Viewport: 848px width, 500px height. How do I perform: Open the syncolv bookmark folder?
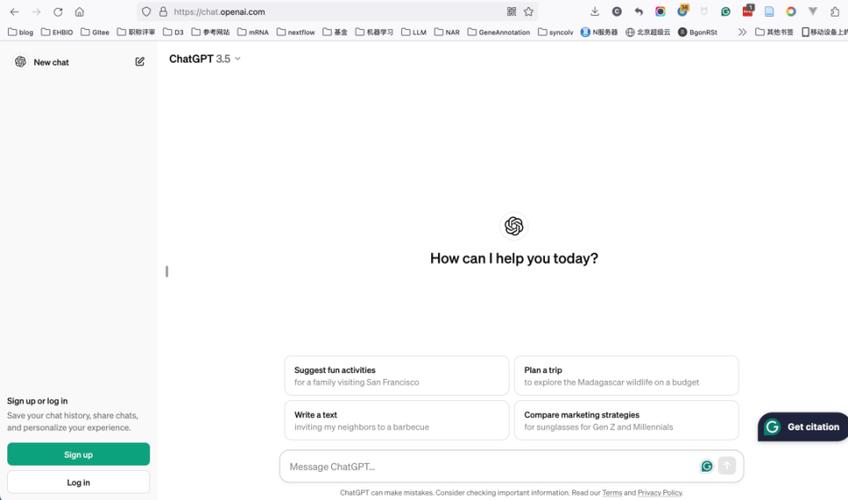pyautogui.click(x=555, y=32)
